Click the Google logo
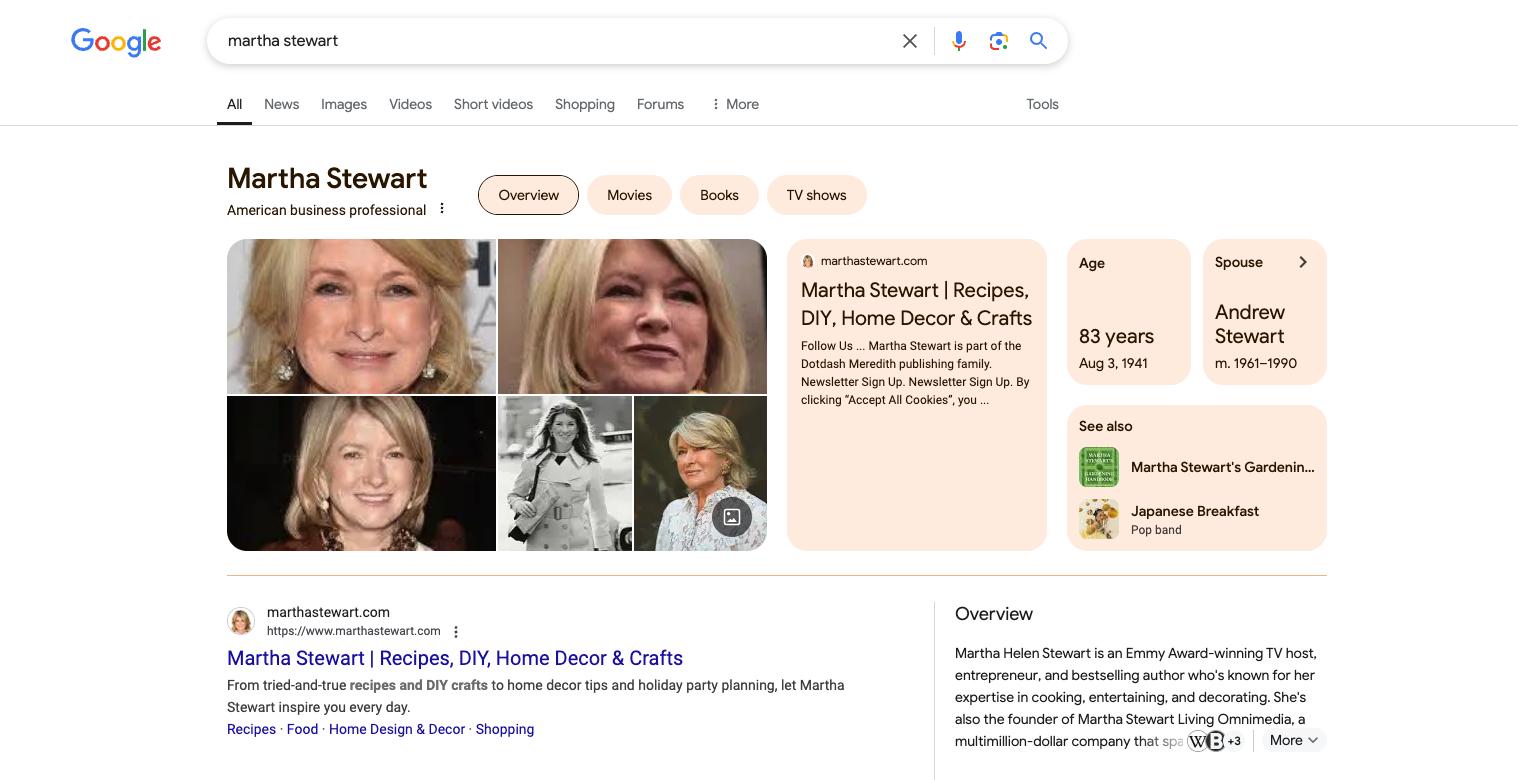 pyautogui.click(x=116, y=41)
